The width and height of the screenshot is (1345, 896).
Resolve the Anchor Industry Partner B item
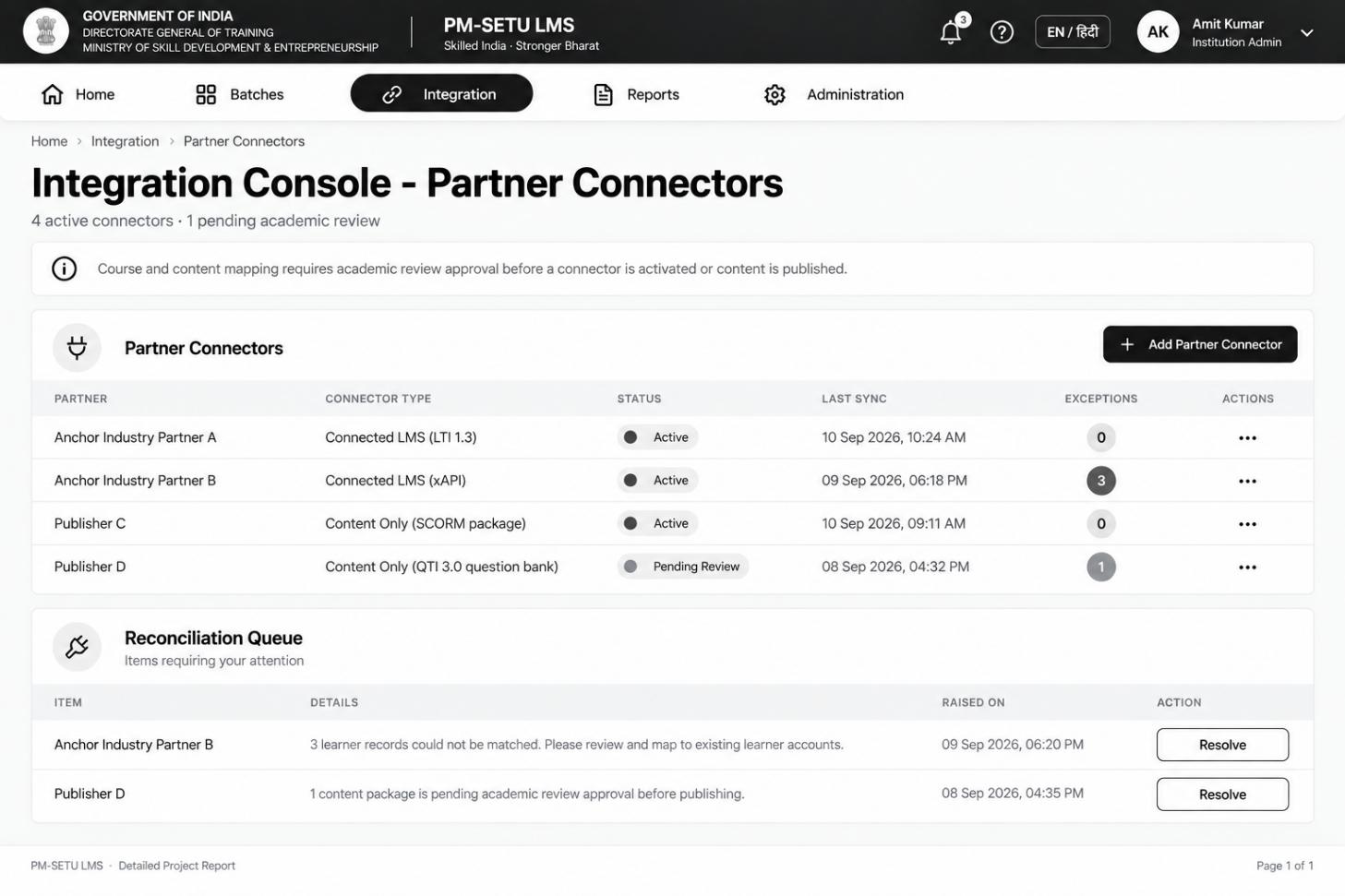point(1222,745)
